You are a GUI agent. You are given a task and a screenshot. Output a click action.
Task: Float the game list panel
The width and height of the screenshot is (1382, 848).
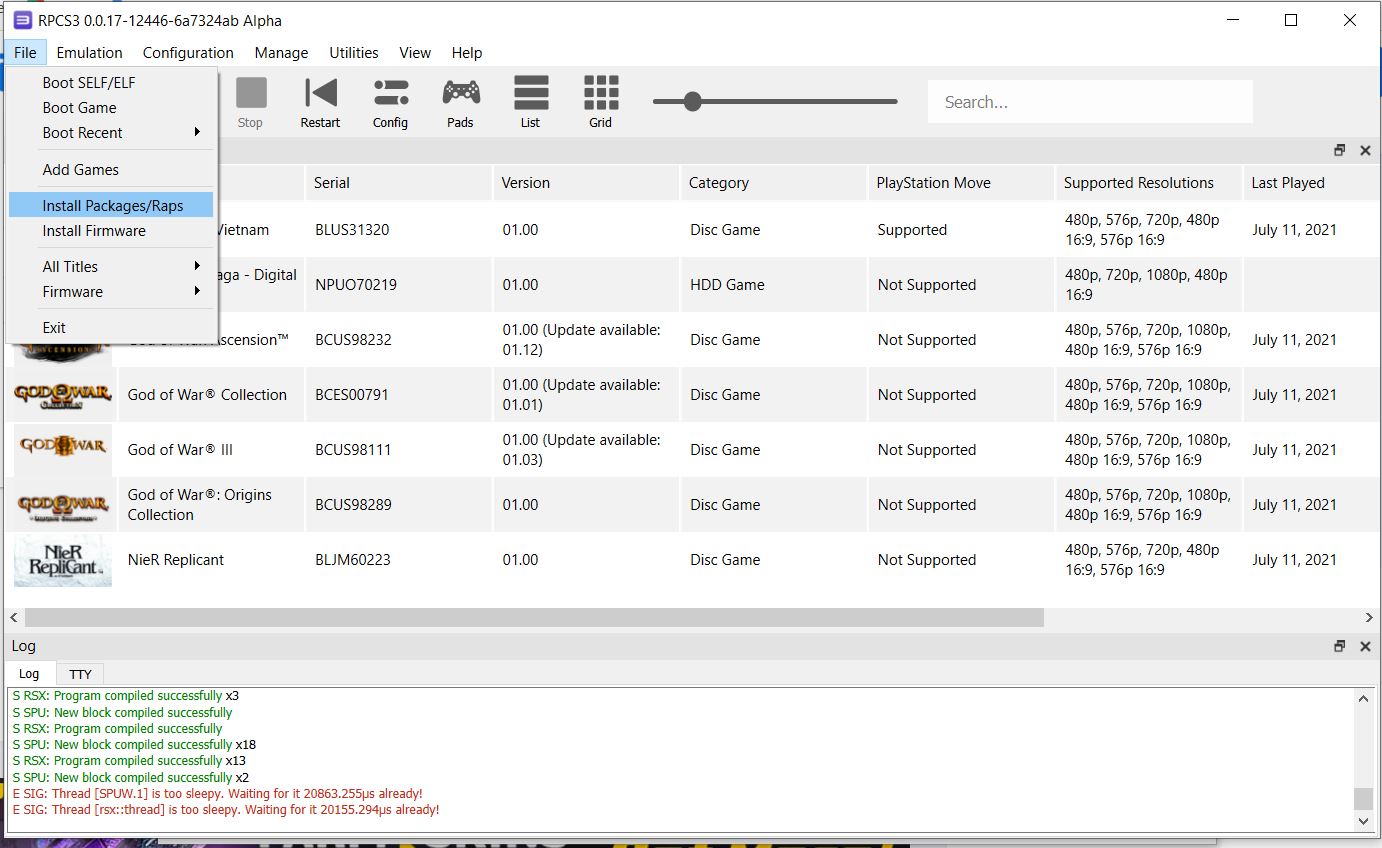pos(1340,150)
